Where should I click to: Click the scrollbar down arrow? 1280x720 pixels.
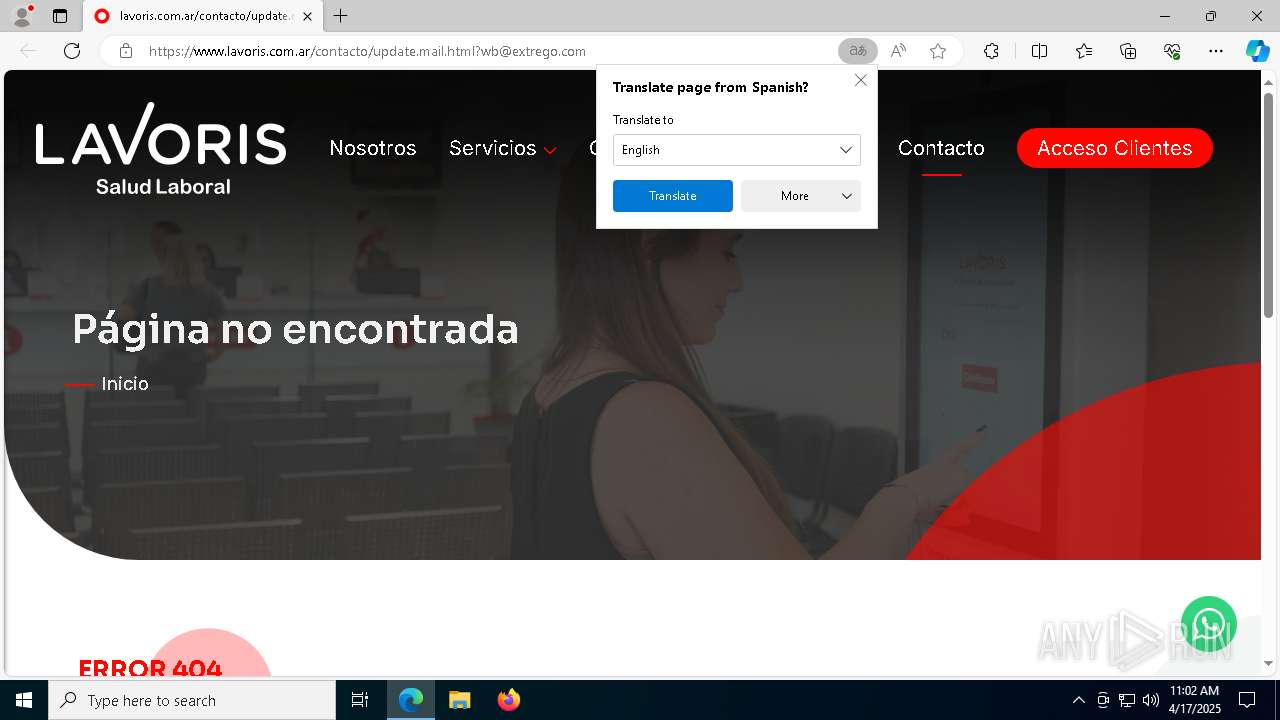point(1268,663)
